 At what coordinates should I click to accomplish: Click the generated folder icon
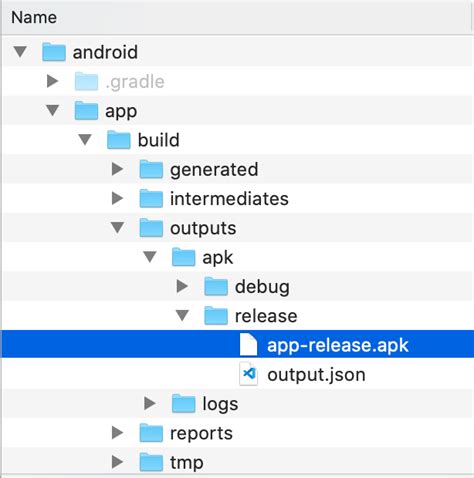151,169
